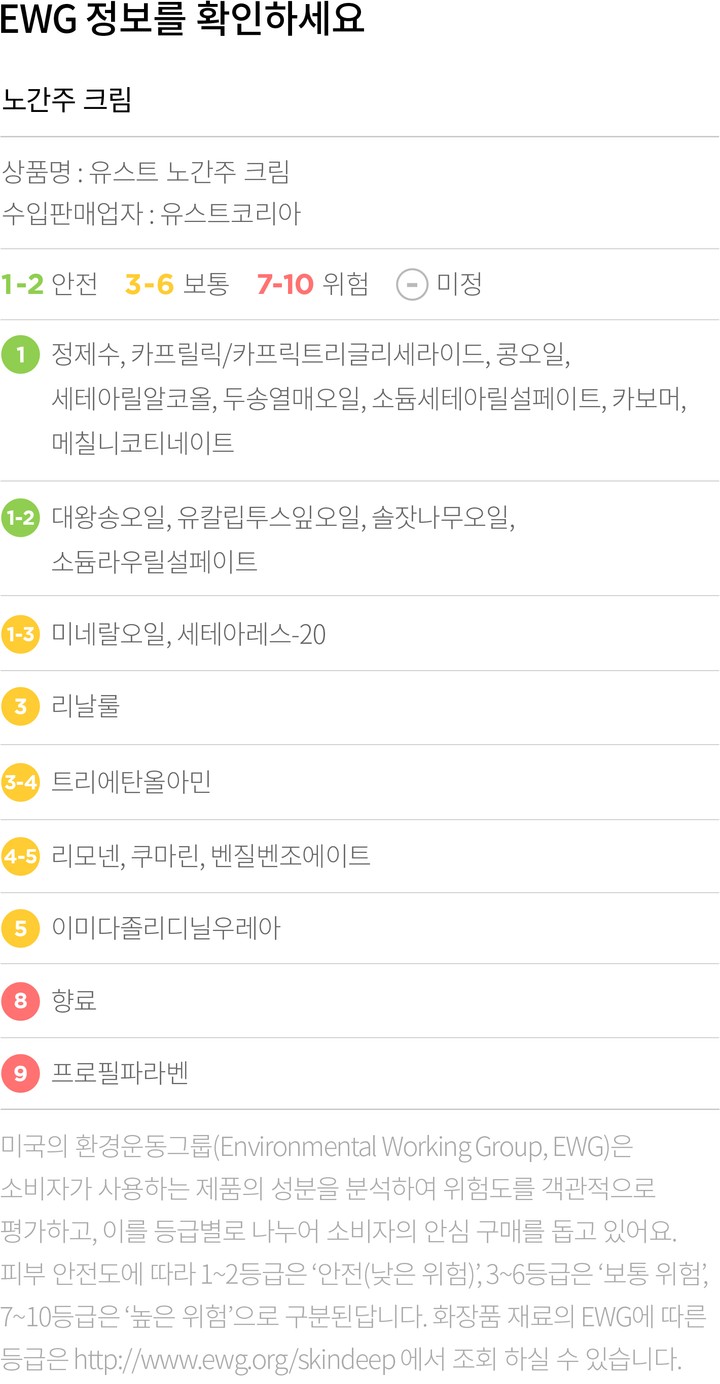Click the 수입판매업자 유스트코리아 line

151,213
